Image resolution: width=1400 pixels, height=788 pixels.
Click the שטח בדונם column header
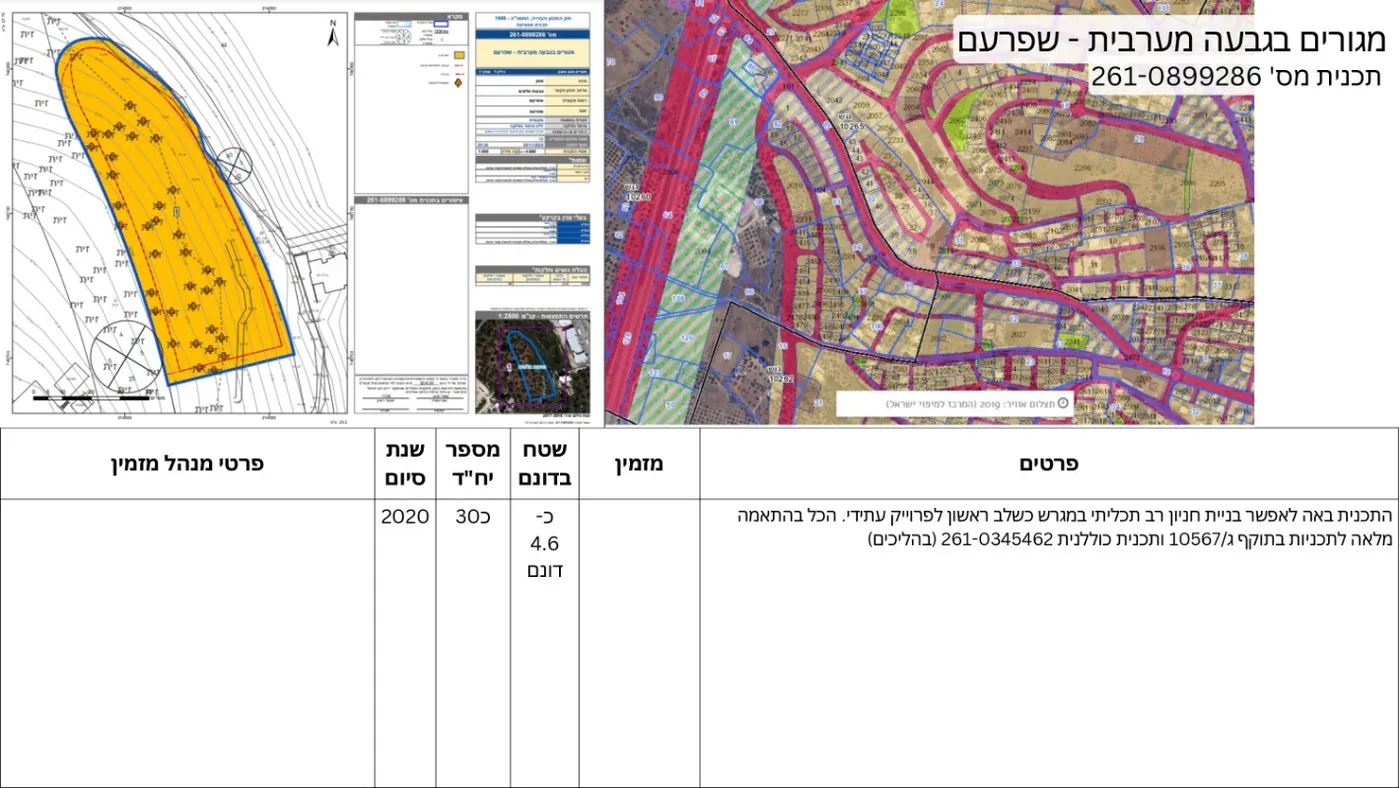click(x=545, y=464)
